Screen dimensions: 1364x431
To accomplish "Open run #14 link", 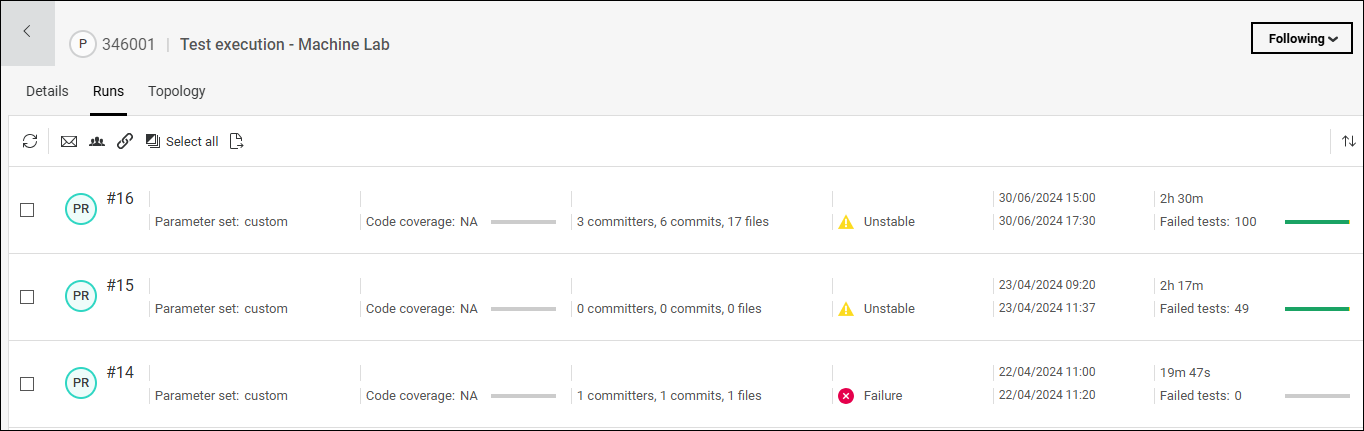I will (120, 373).
